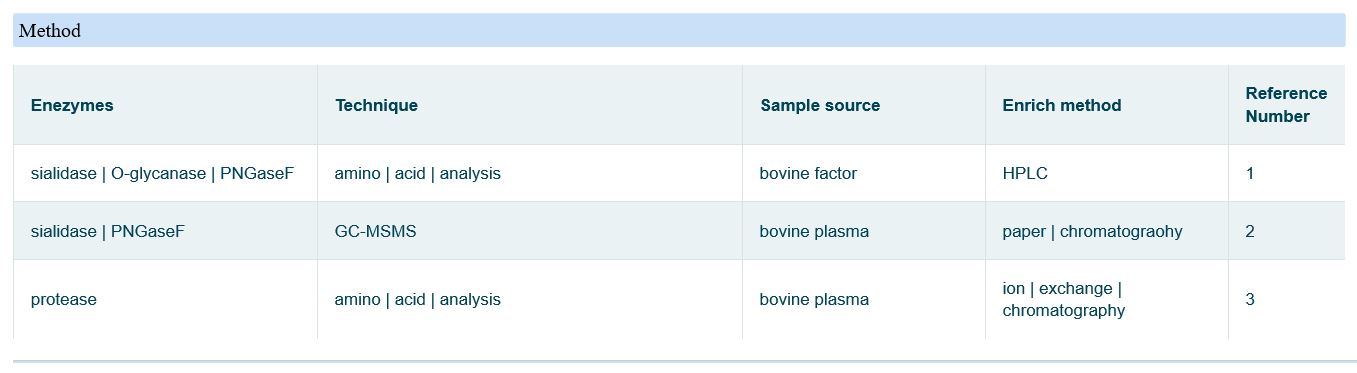Select the Sample source column header

tap(820, 105)
